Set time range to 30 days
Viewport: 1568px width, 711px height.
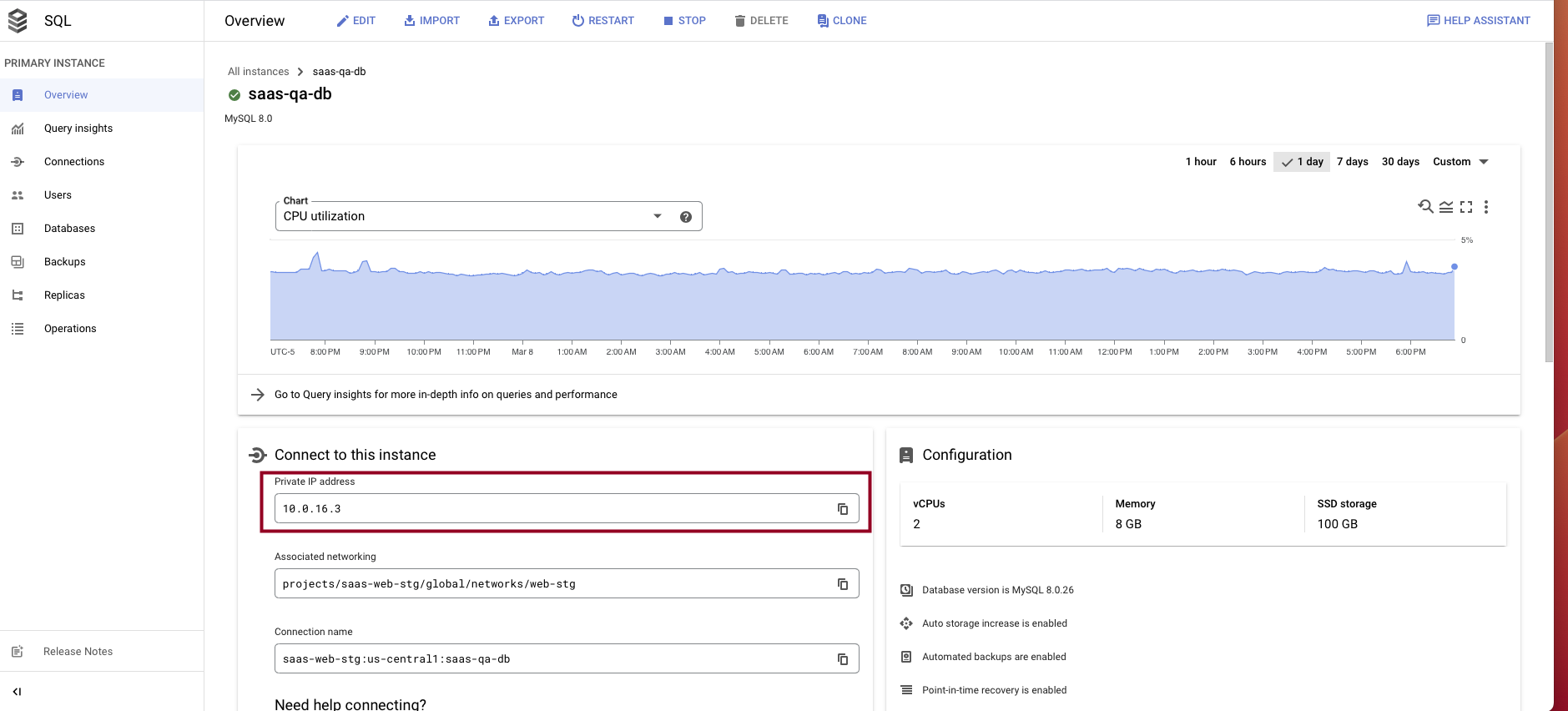1400,162
